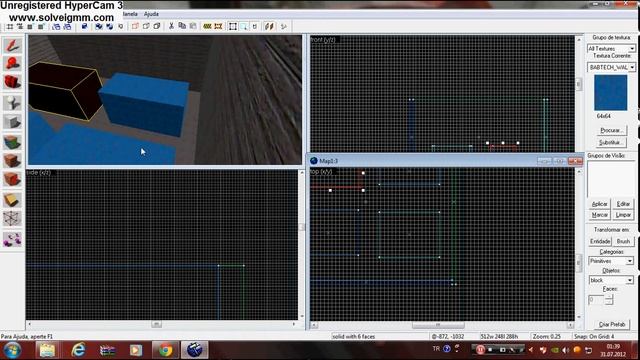The height and width of the screenshot is (360, 640).
Task: Increase Faces with the up stepper arrow
Action: pyautogui.click(x=609, y=297)
